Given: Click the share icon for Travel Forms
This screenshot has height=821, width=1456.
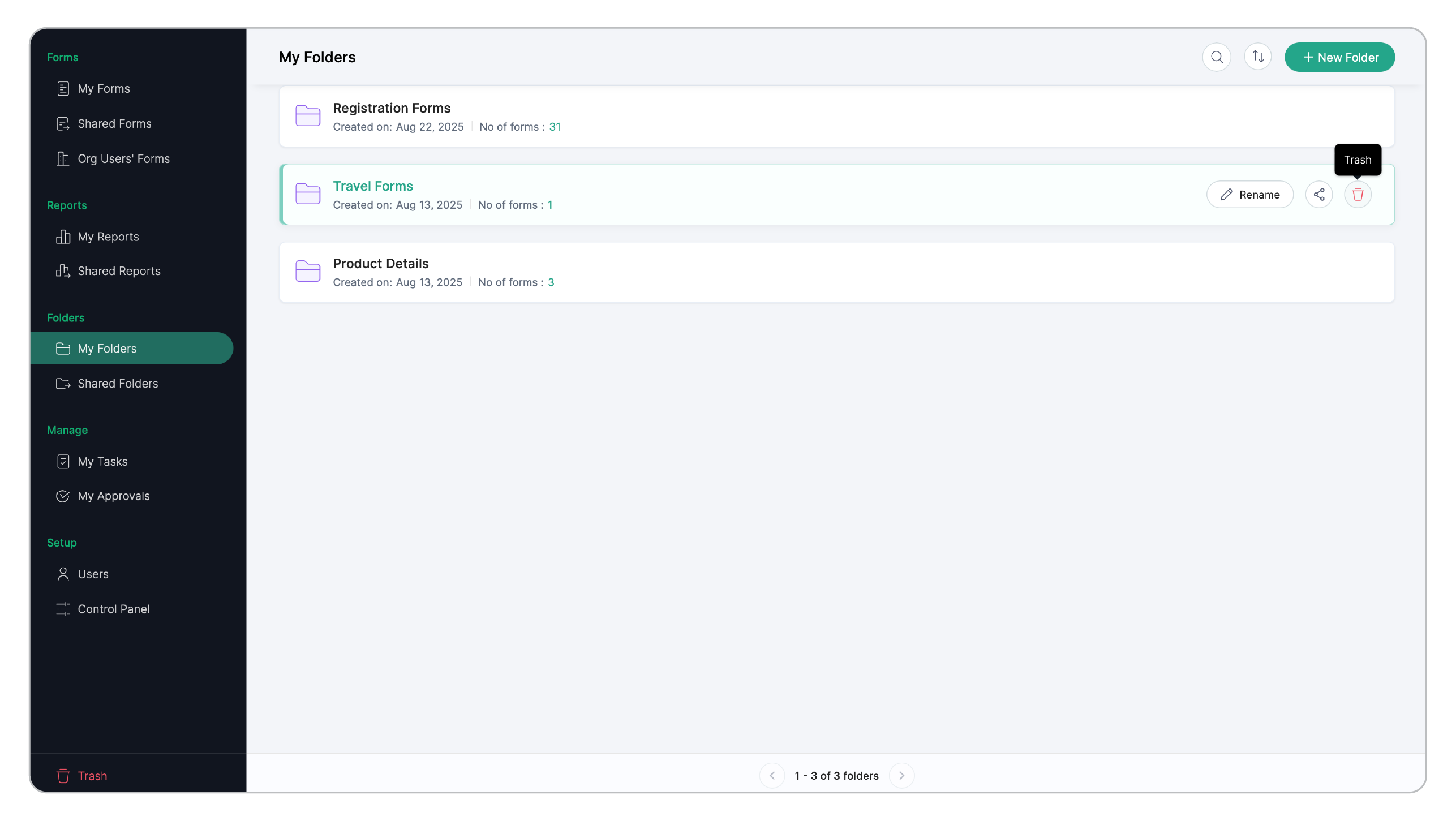Looking at the screenshot, I should click(1318, 195).
